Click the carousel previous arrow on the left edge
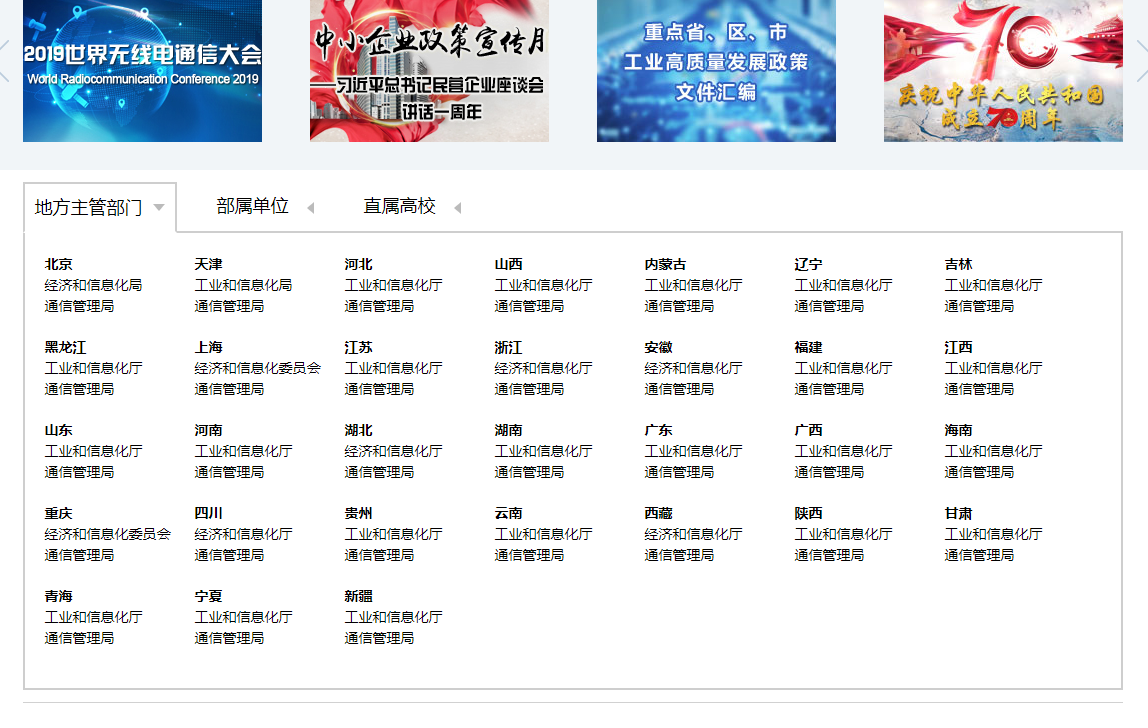This screenshot has width=1148, height=728. 4,61
